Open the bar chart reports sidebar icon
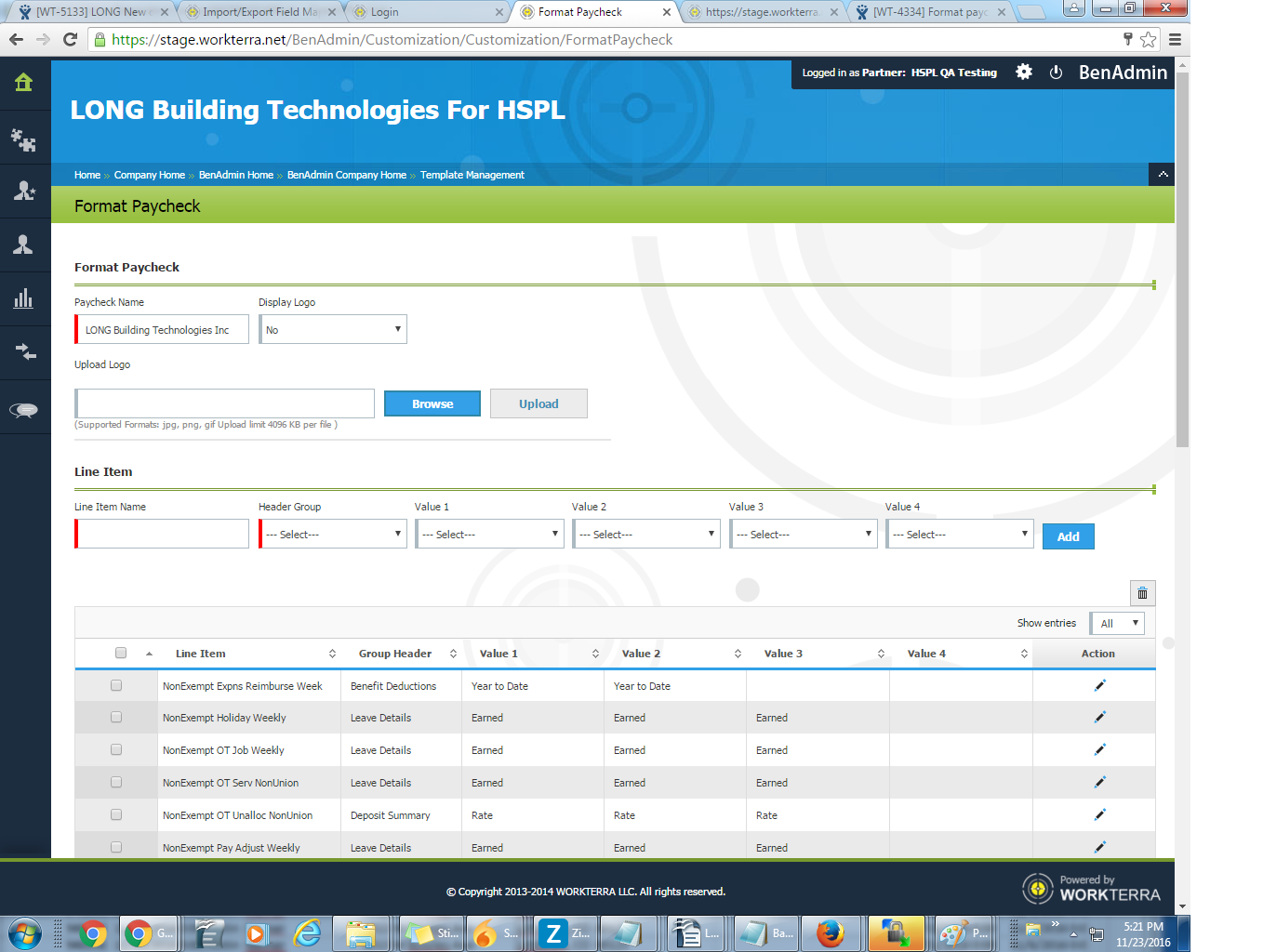The width and height of the screenshot is (1263, 952). point(24,298)
